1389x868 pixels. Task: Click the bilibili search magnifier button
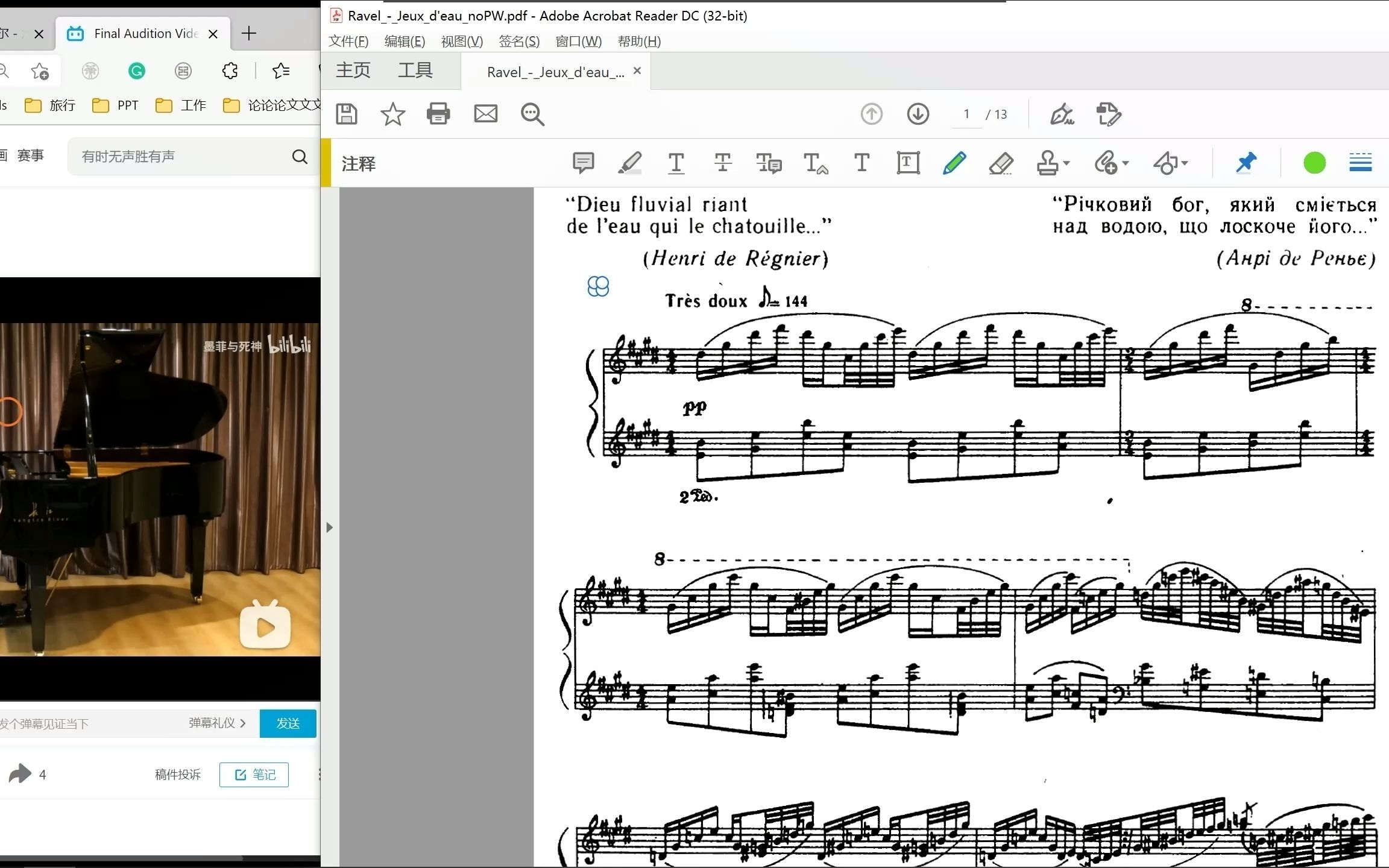coord(300,157)
